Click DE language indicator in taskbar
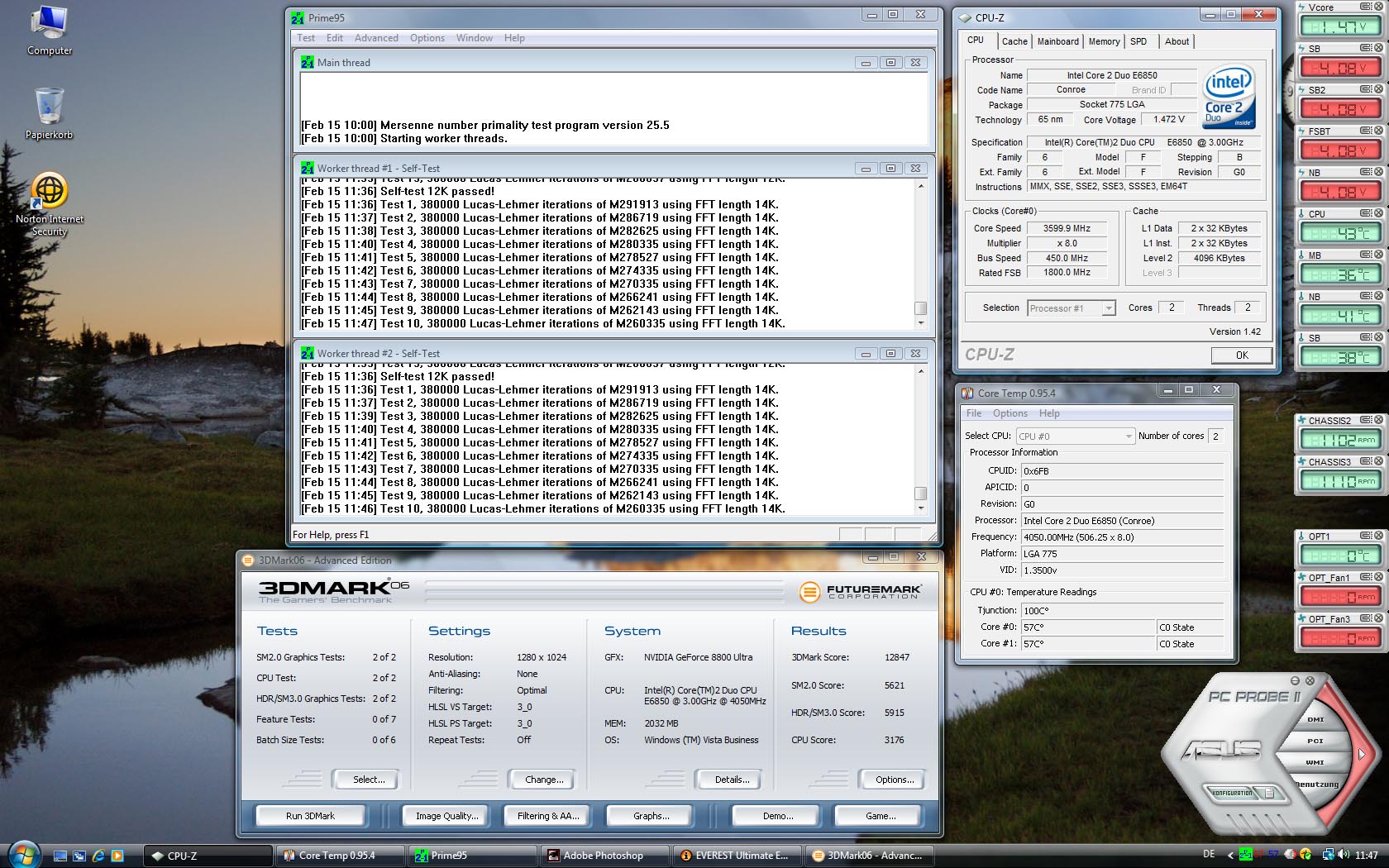This screenshot has width=1389, height=868. pos(1209,855)
